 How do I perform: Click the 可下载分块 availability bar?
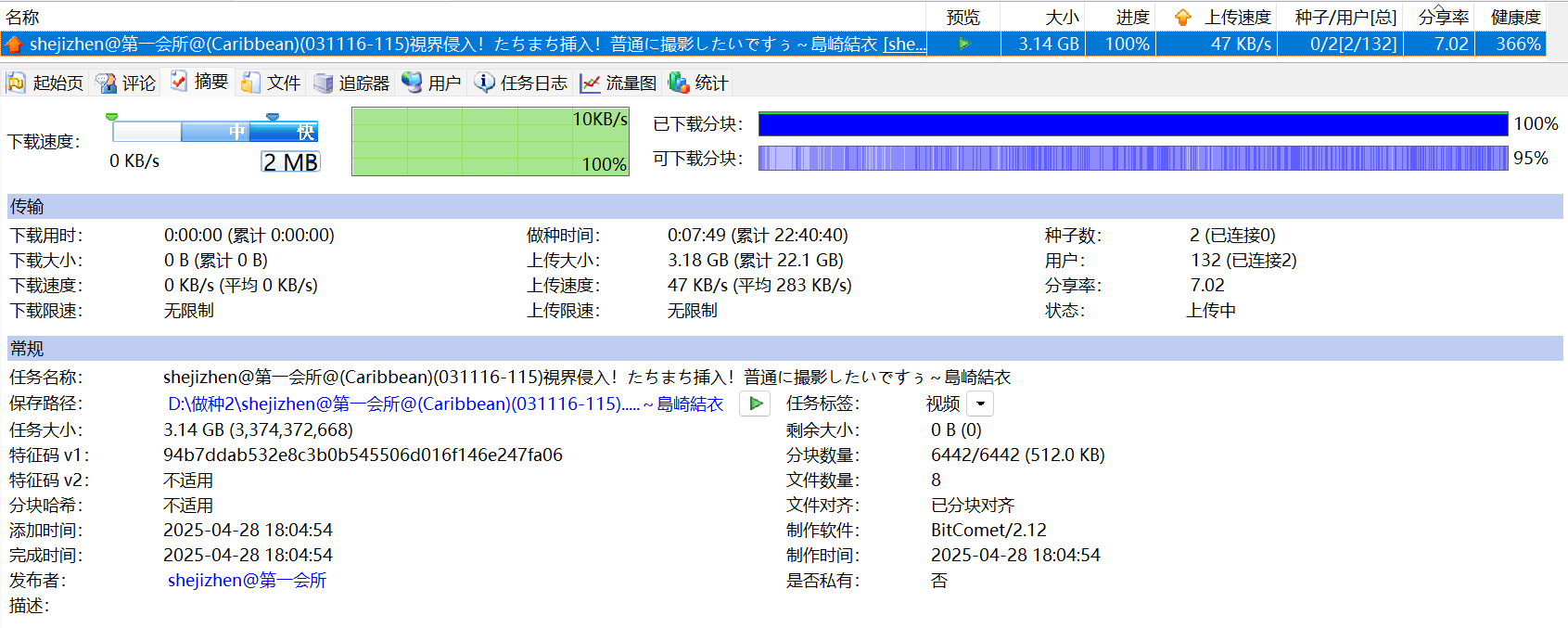coord(1133,159)
